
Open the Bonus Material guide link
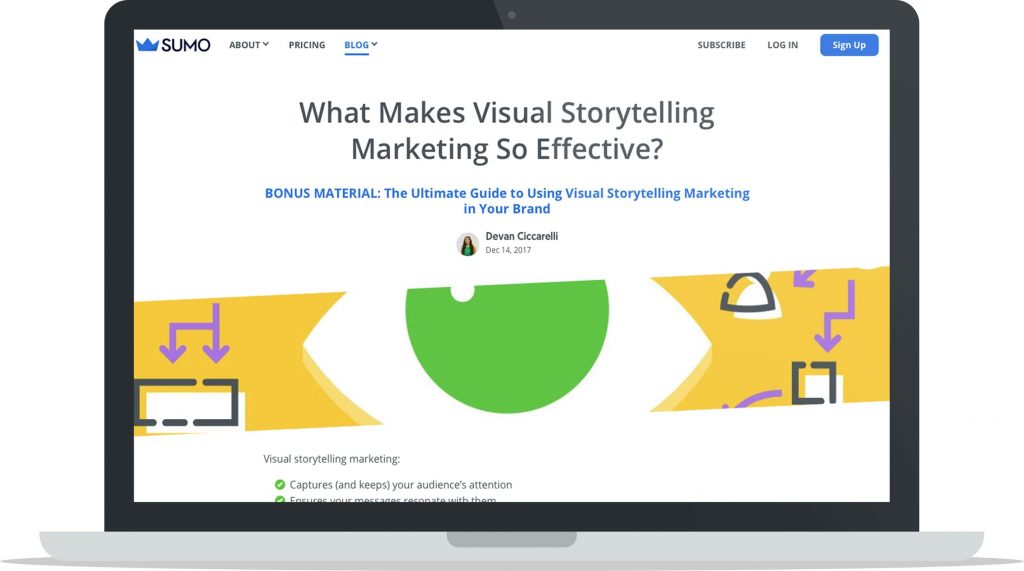point(507,201)
